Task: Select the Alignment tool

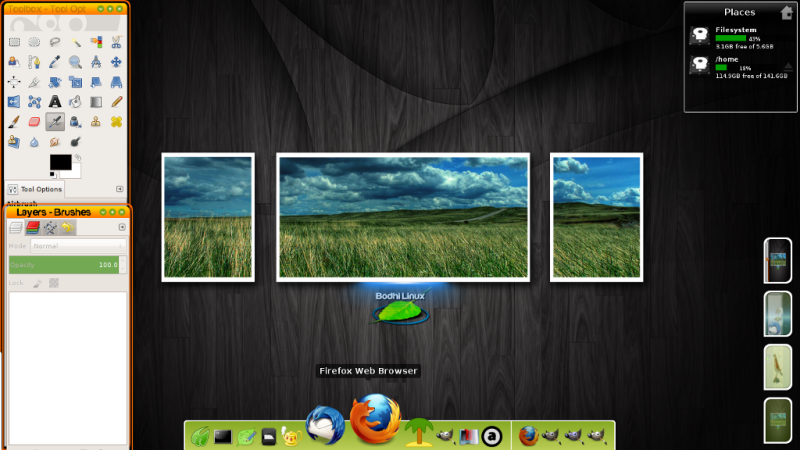Action: [14, 82]
